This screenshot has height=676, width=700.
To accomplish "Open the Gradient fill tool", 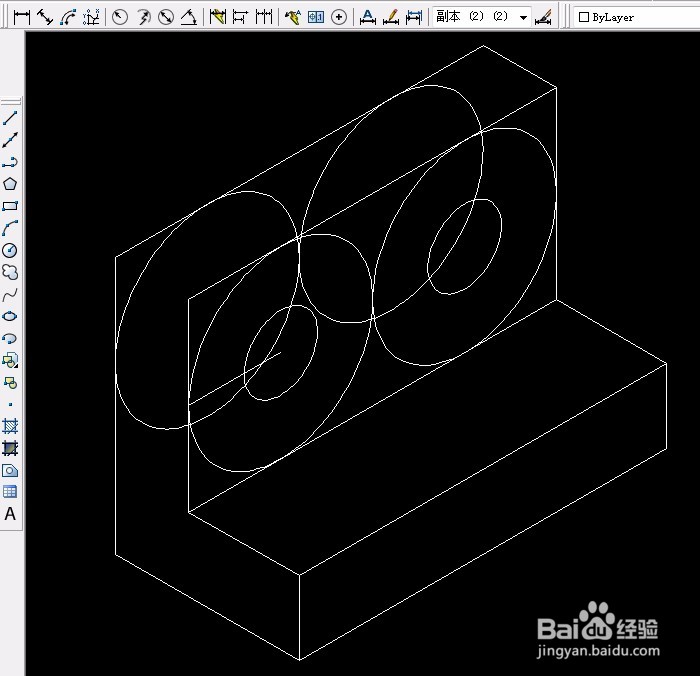I will pyautogui.click(x=10, y=448).
